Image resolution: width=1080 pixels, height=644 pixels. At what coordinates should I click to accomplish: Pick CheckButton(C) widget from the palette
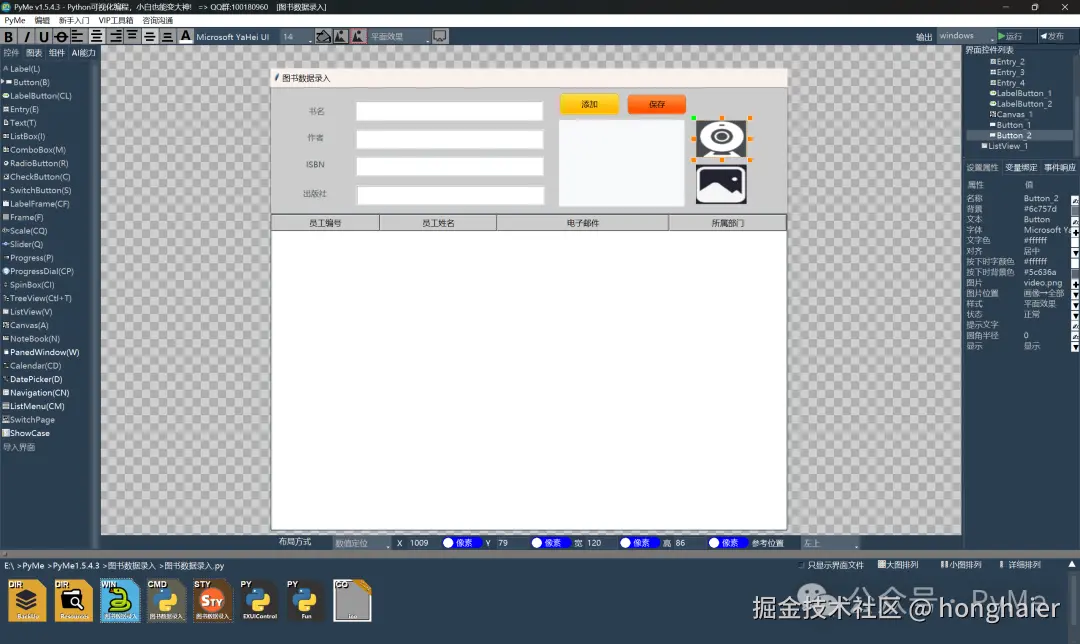click(x=39, y=177)
